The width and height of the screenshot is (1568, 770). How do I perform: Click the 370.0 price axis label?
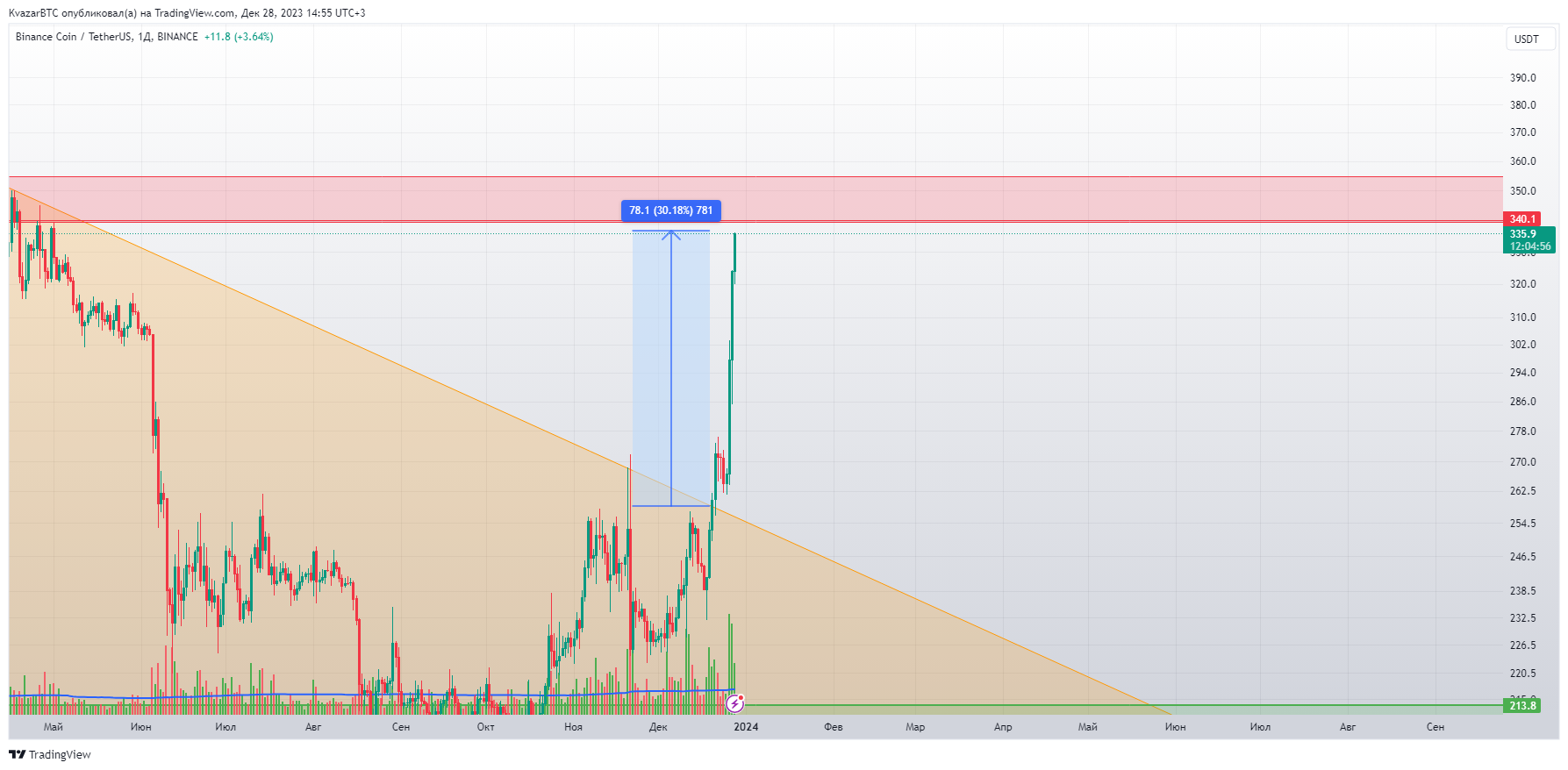point(1523,132)
